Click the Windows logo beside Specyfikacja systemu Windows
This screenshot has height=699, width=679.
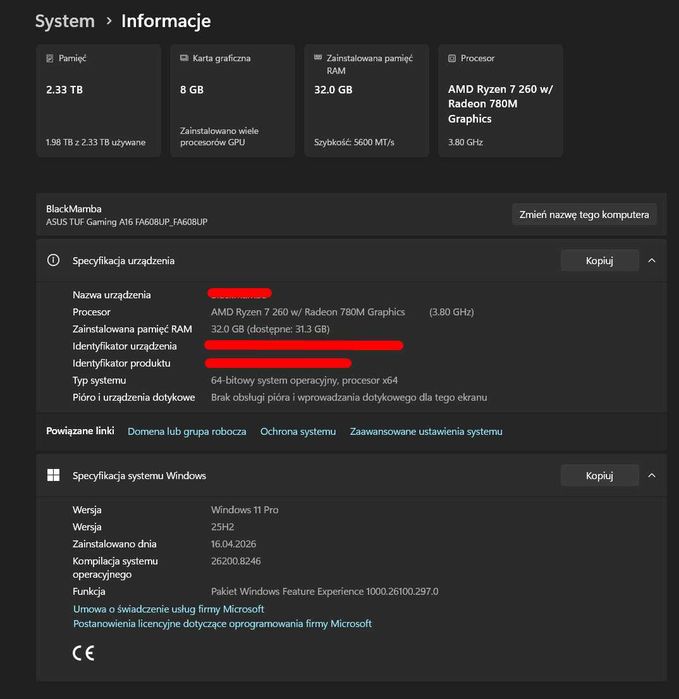click(53, 475)
